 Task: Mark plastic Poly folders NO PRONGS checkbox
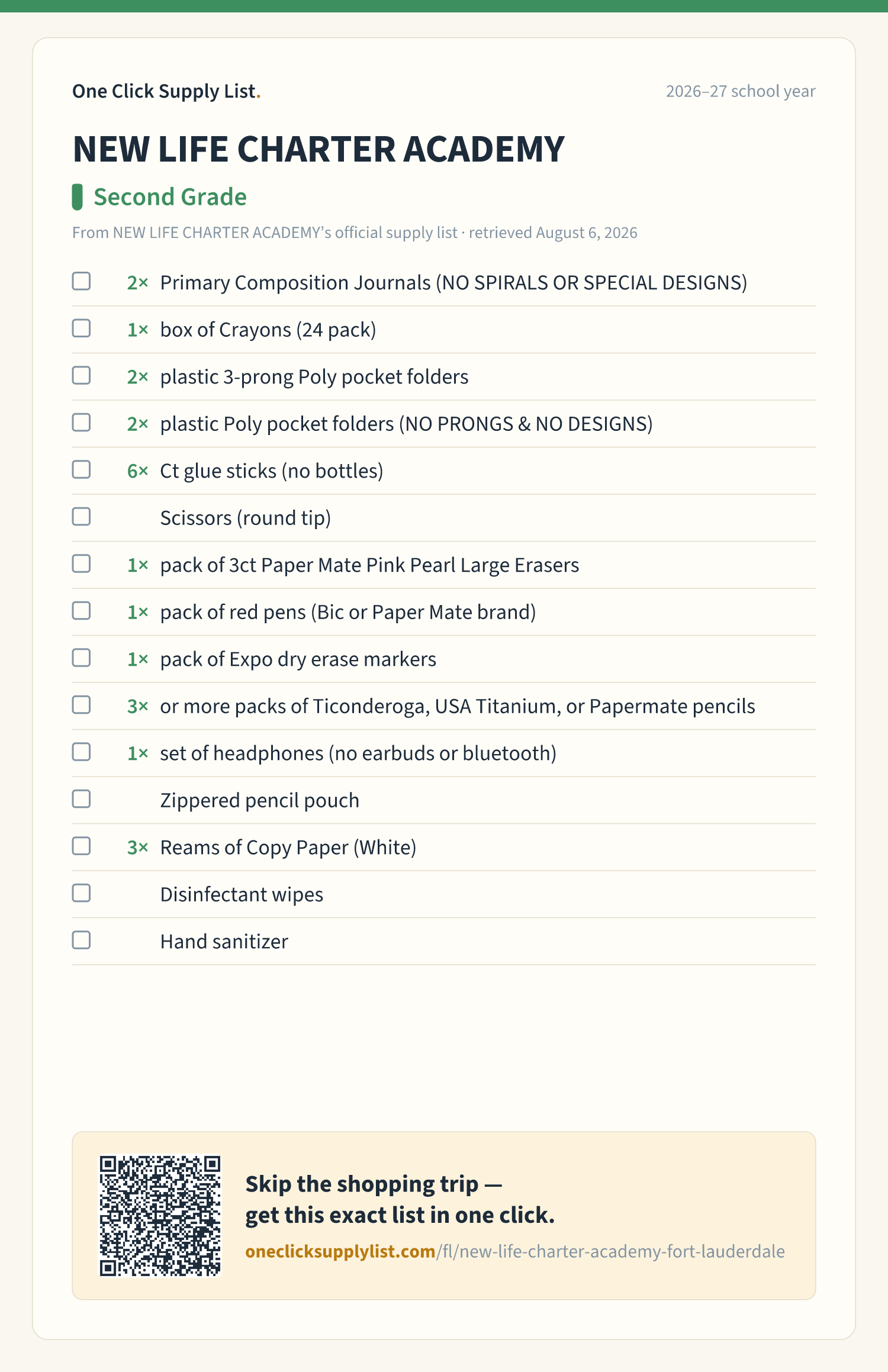click(x=81, y=423)
